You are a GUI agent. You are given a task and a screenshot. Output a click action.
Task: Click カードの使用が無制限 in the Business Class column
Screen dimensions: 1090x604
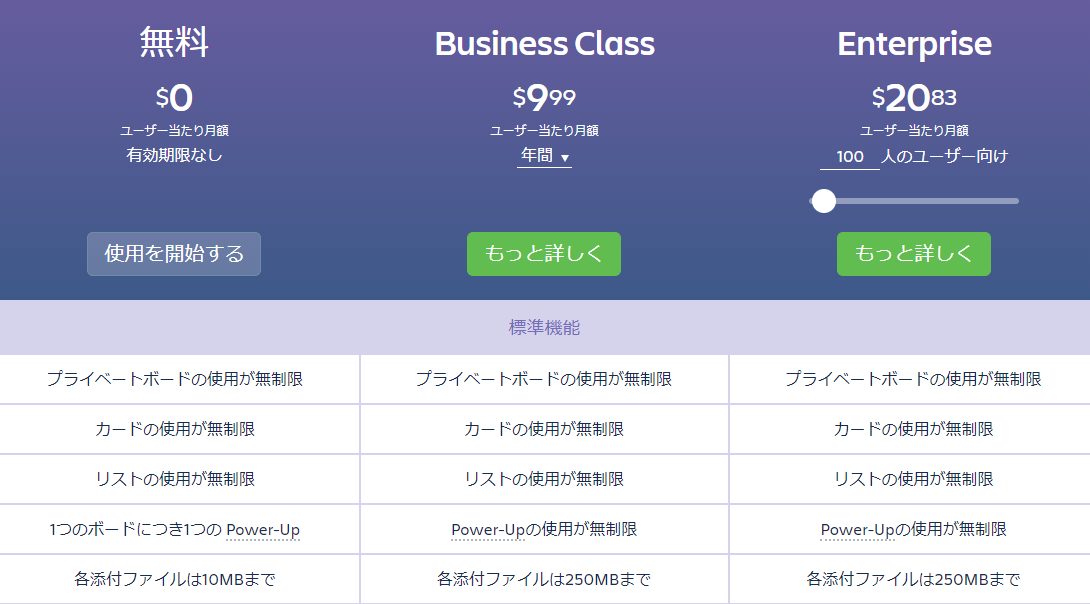[544, 429]
